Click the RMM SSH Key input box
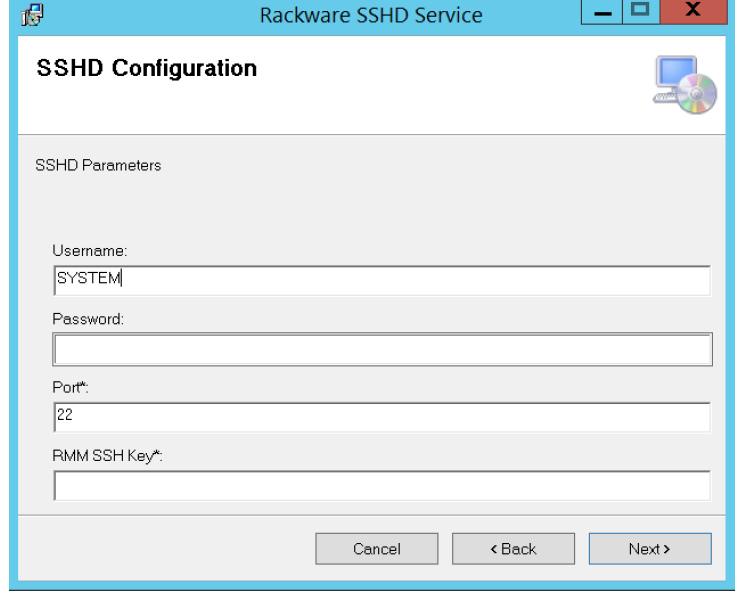Viewport: 739px width, 593px height. click(382, 486)
